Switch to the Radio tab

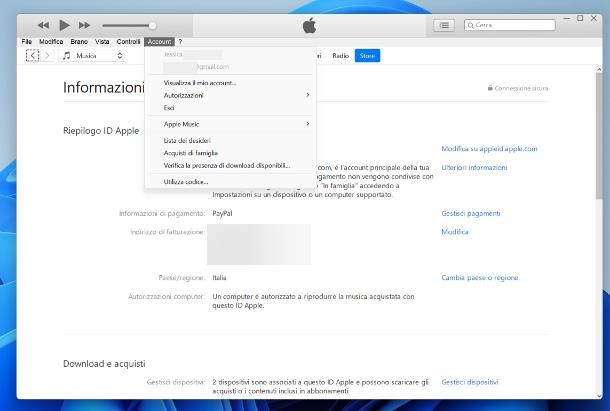coord(340,56)
